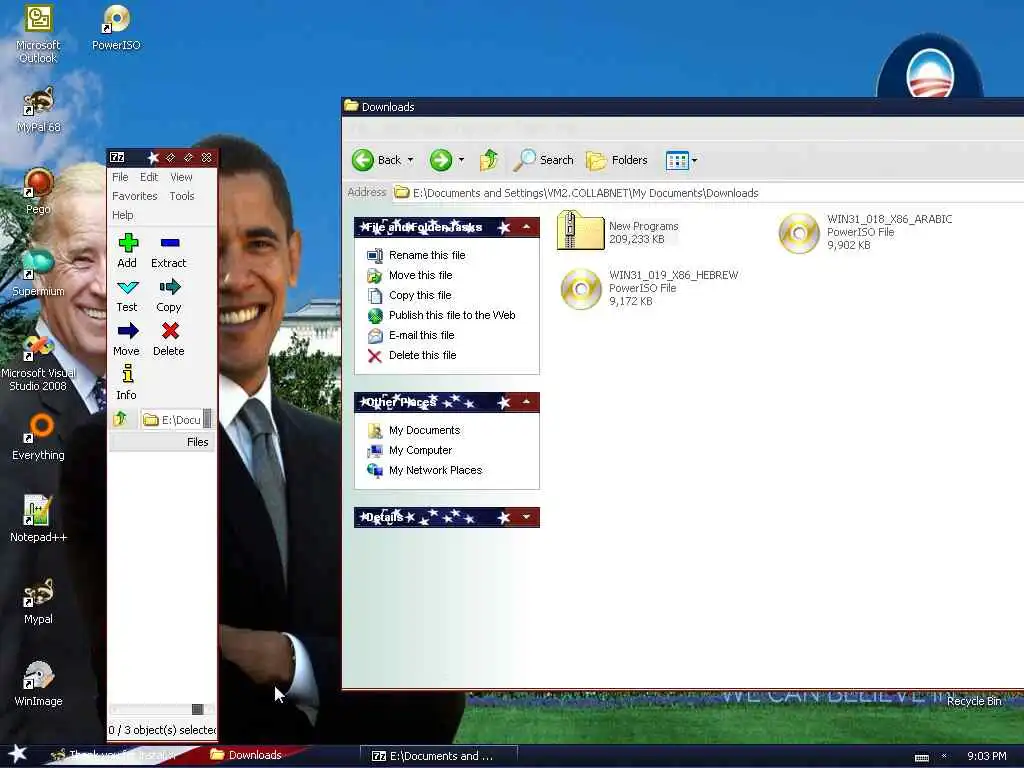Open the Pego desktop shortcut
The image size is (1024, 768).
coord(38,191)
